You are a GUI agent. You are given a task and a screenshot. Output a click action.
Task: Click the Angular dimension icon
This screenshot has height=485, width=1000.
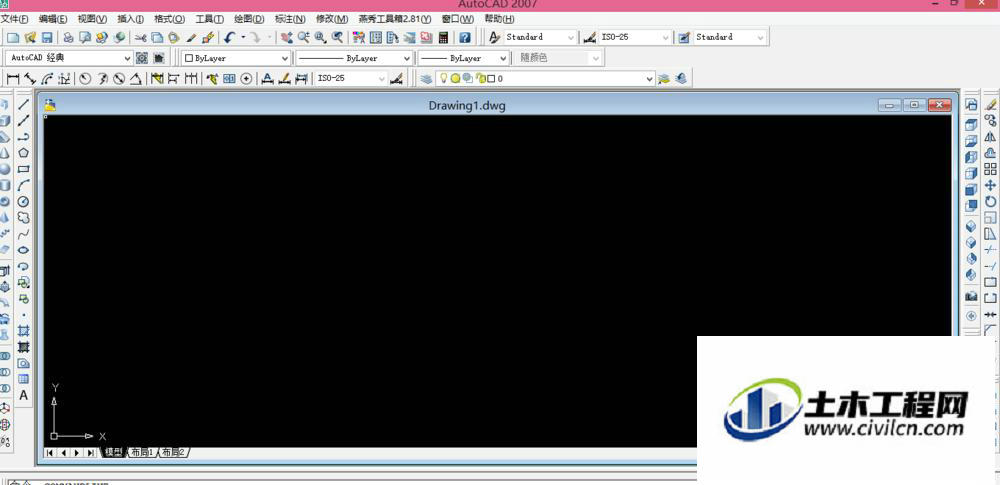point(135,78)
